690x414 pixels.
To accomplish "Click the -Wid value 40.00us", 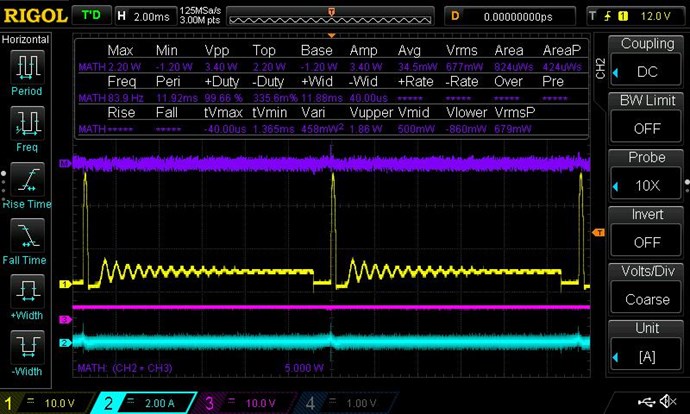I will point(369,98).
